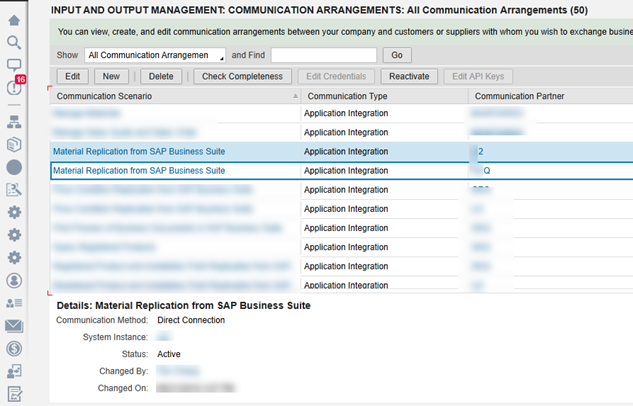Open the organization hierarchy sidebar icon
Screen dimensions: 633x406
[x=14, y=122]
